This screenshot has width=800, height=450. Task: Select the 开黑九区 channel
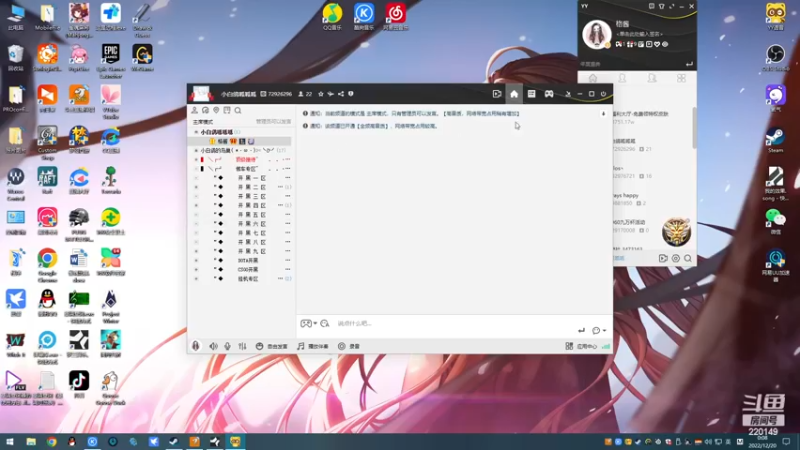click(x=252, y=252)
